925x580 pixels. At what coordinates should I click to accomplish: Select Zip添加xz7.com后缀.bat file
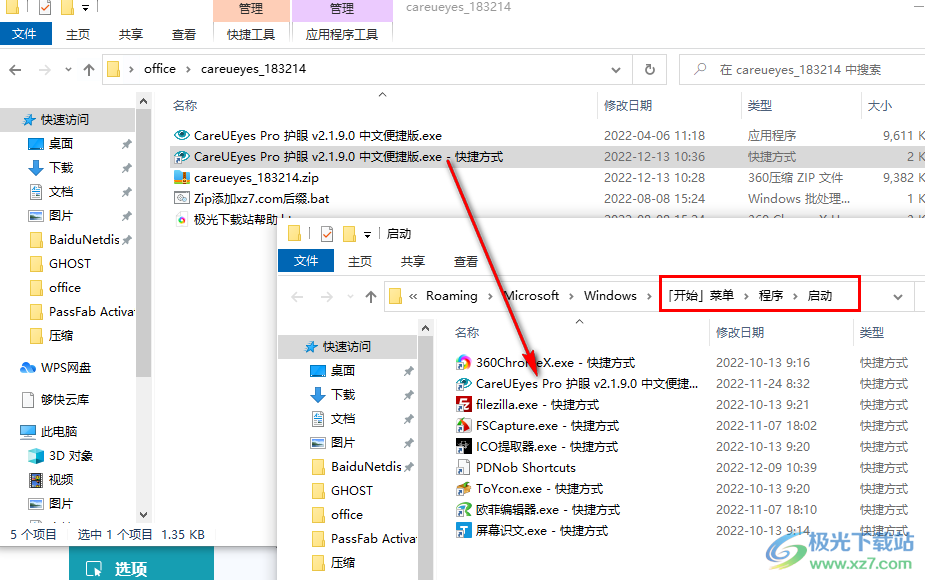(261, 199)
